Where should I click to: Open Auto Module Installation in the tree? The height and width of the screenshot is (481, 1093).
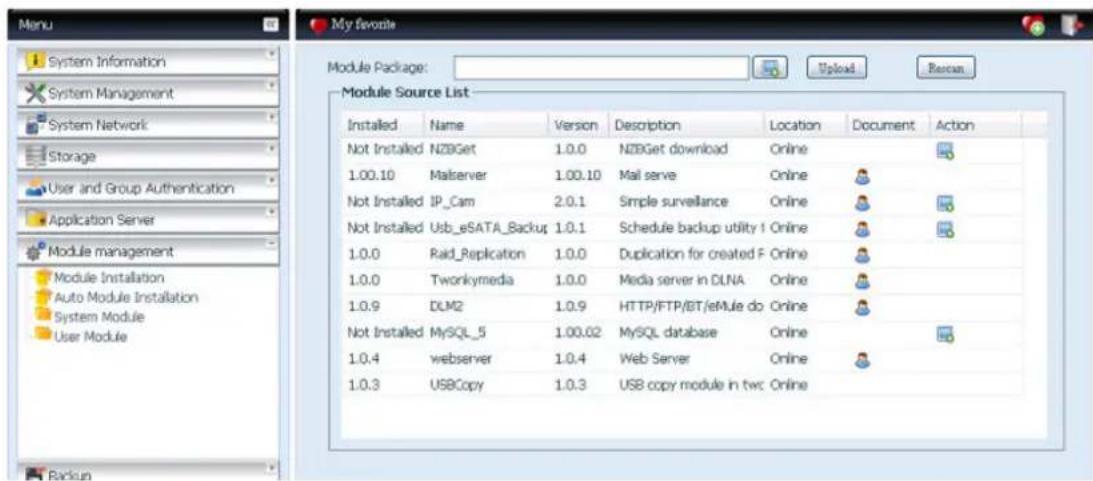tap(125, 297)
